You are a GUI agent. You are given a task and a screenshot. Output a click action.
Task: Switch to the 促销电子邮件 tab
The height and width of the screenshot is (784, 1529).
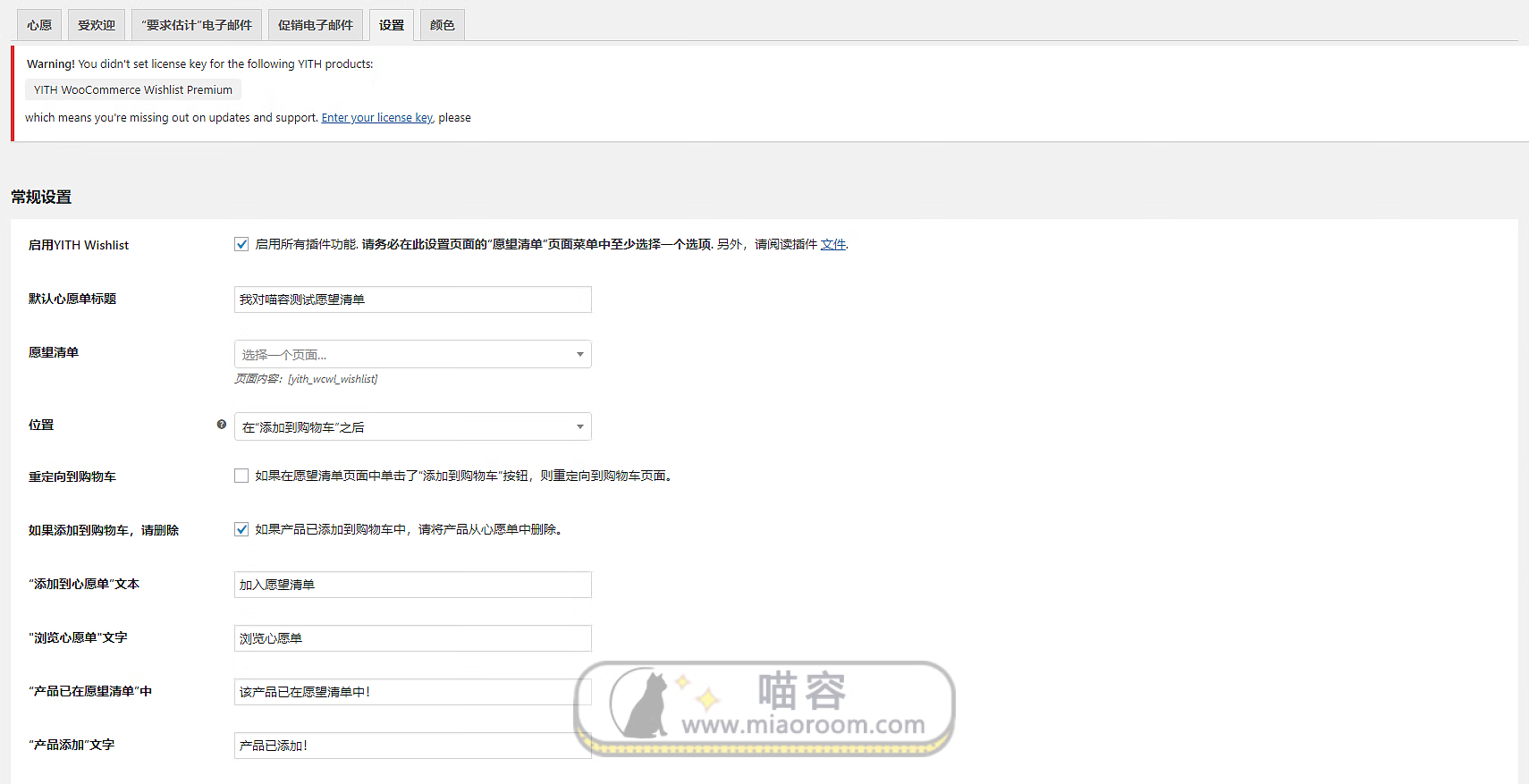(316, 25)
